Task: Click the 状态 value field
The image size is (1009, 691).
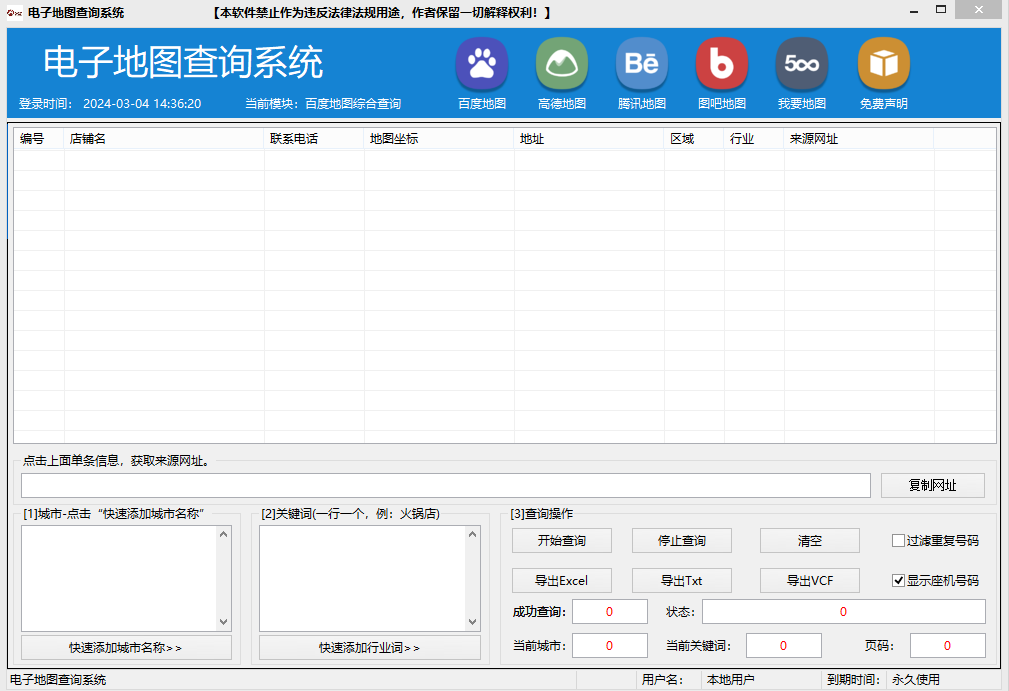Action: click(x=843, y=611)
